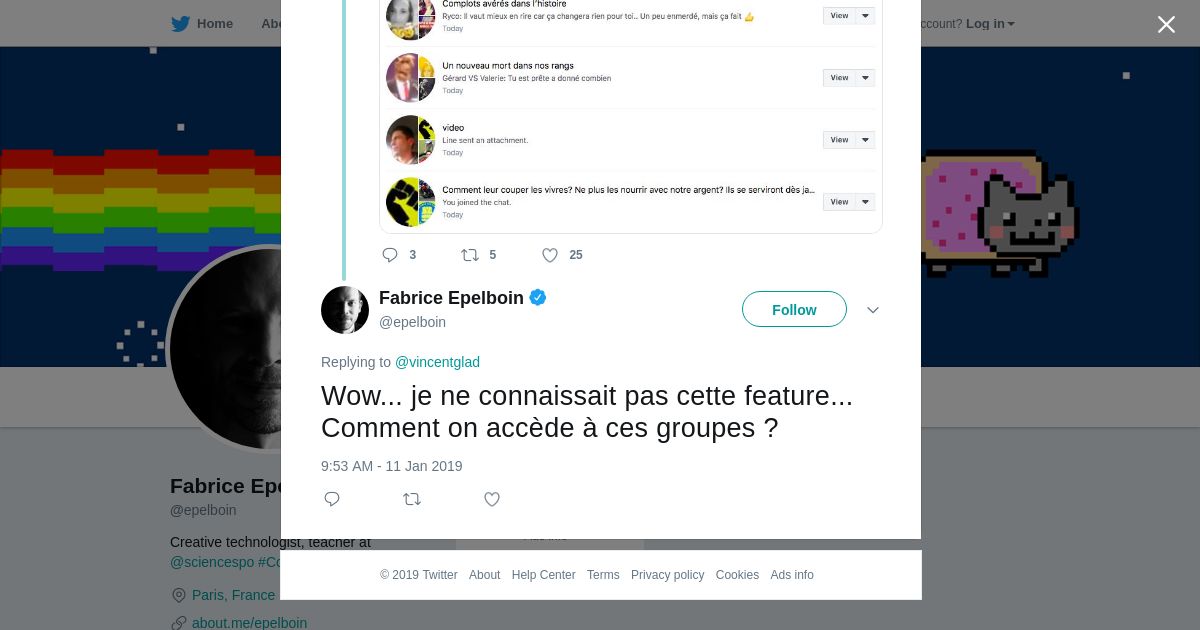
Task: Click the Paris, France location link
Action: click(233, 595)
